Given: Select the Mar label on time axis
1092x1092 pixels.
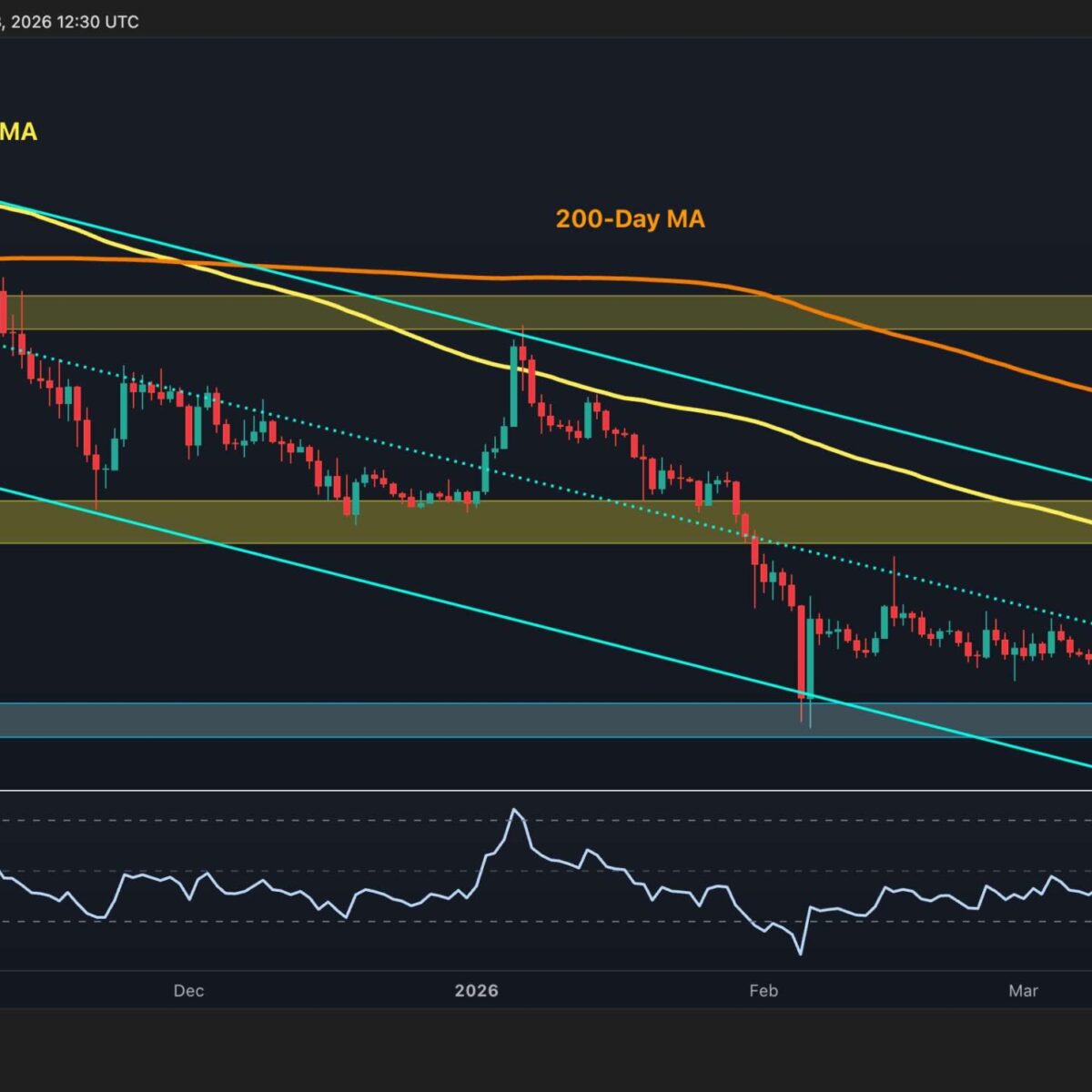Looking at the screenshot, I should [x=1023, y=991].
